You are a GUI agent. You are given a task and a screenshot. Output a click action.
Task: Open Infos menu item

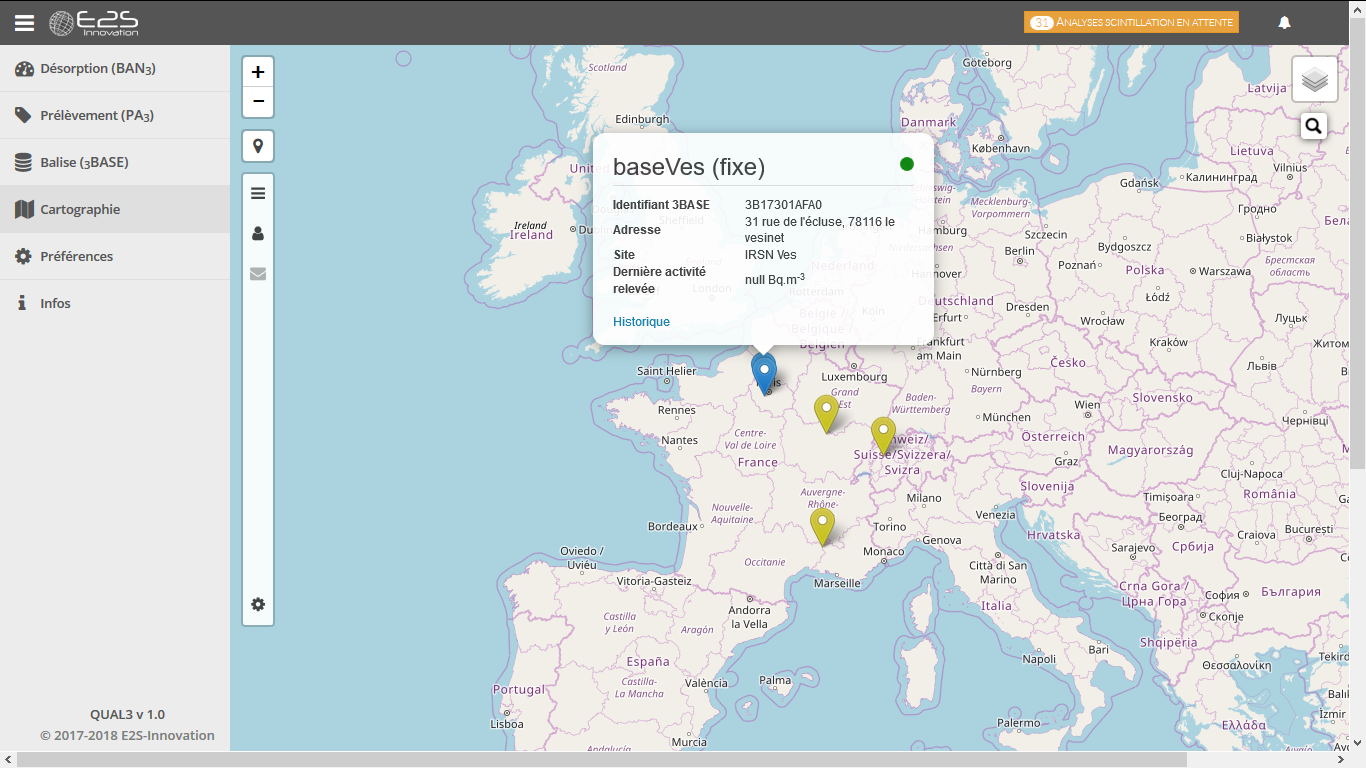(115, 303)
